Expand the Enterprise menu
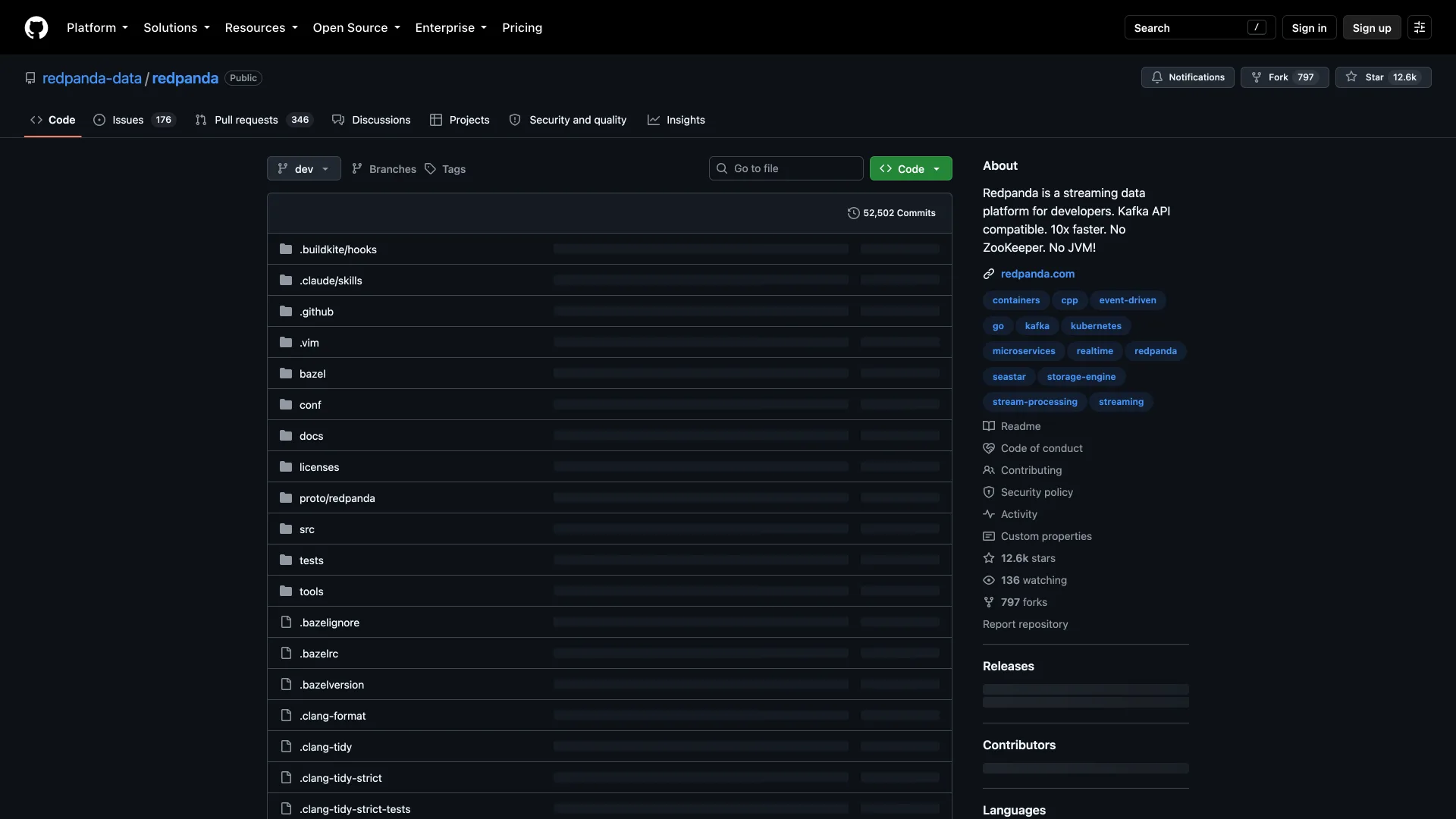 point(451,27)
